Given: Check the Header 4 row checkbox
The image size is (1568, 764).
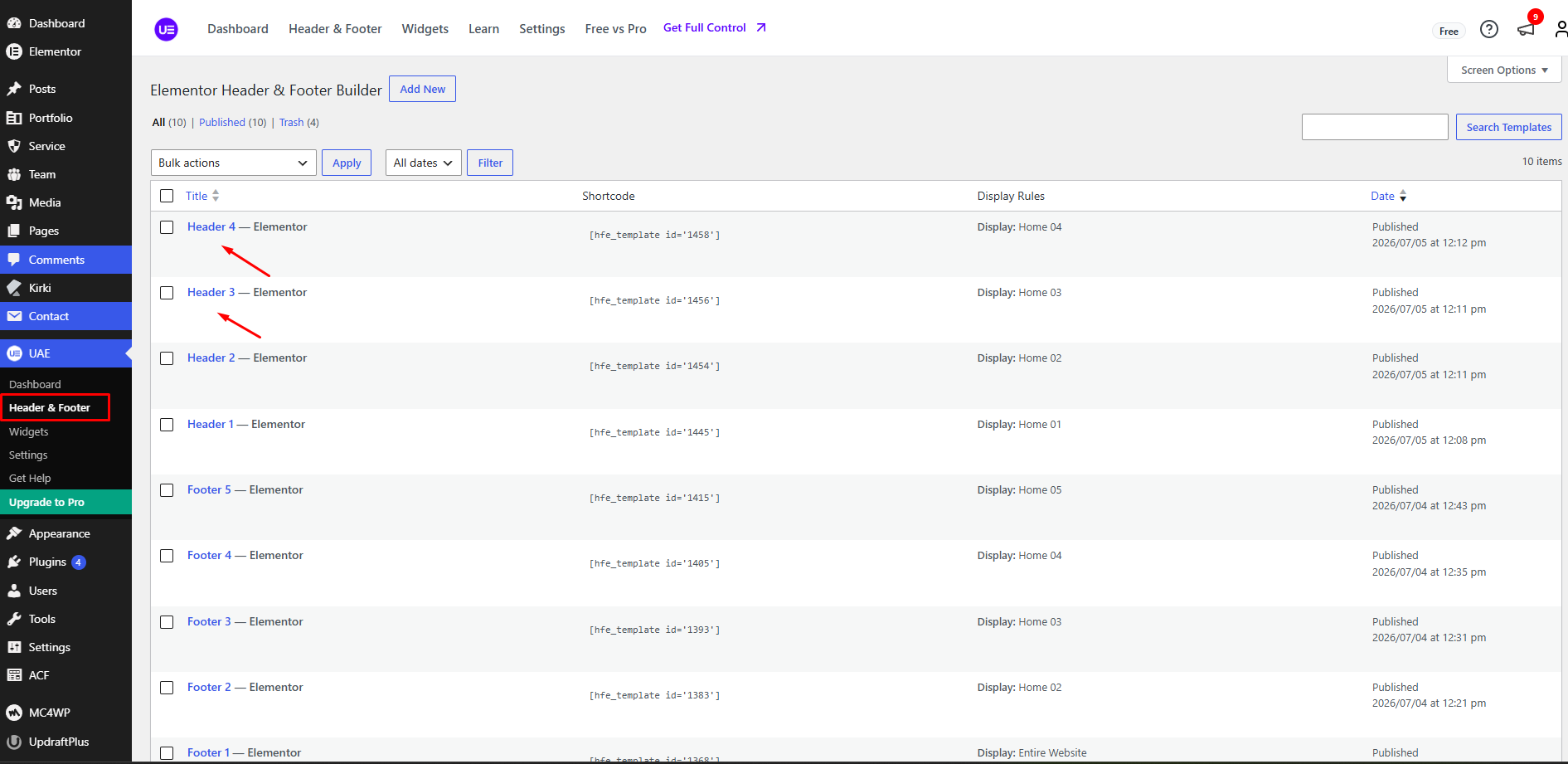Looking at the screenshot, I should tap(167, 227).
